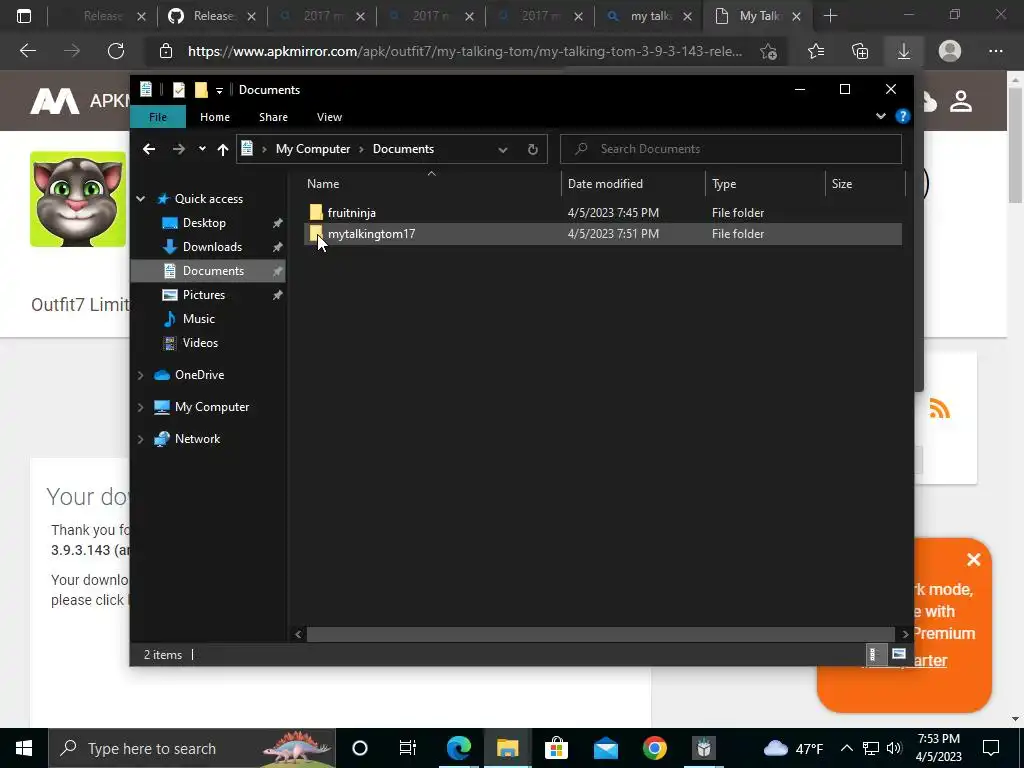Viewport: 1024px width, 768px height.
Task: Switch to the View ribbon tab
Action: tap(329, 117)
